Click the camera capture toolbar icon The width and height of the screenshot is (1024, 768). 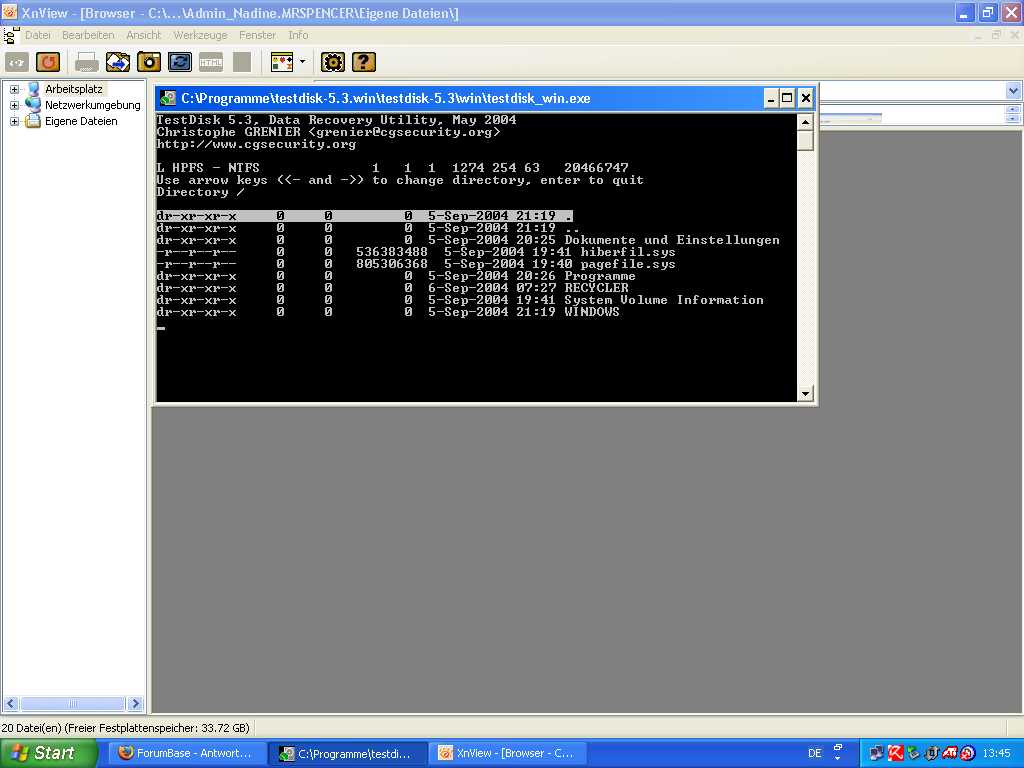[x=149, y=62]
